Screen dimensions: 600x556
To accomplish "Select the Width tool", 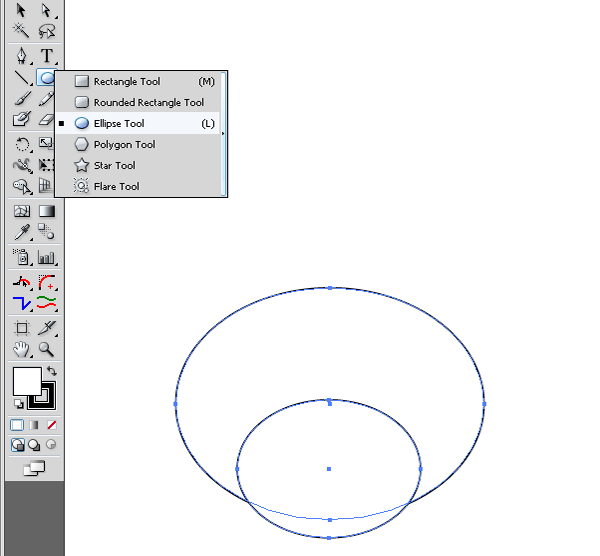I will tap(22, 165).
